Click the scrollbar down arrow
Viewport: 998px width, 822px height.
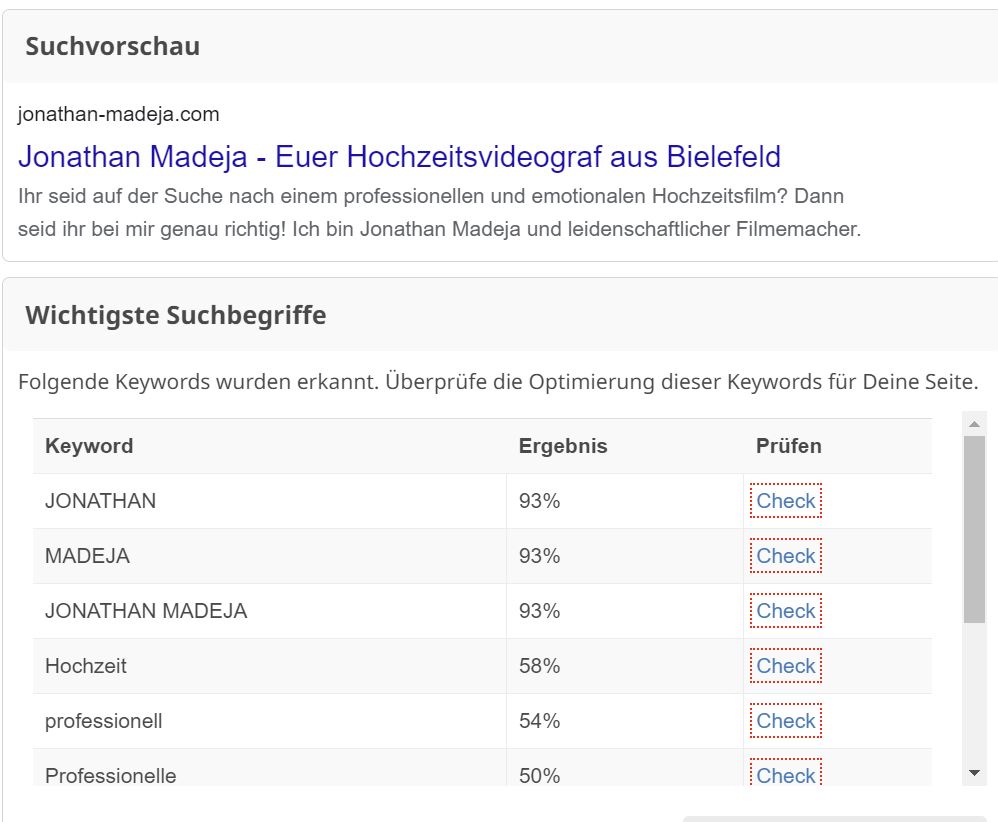(974, 773)
